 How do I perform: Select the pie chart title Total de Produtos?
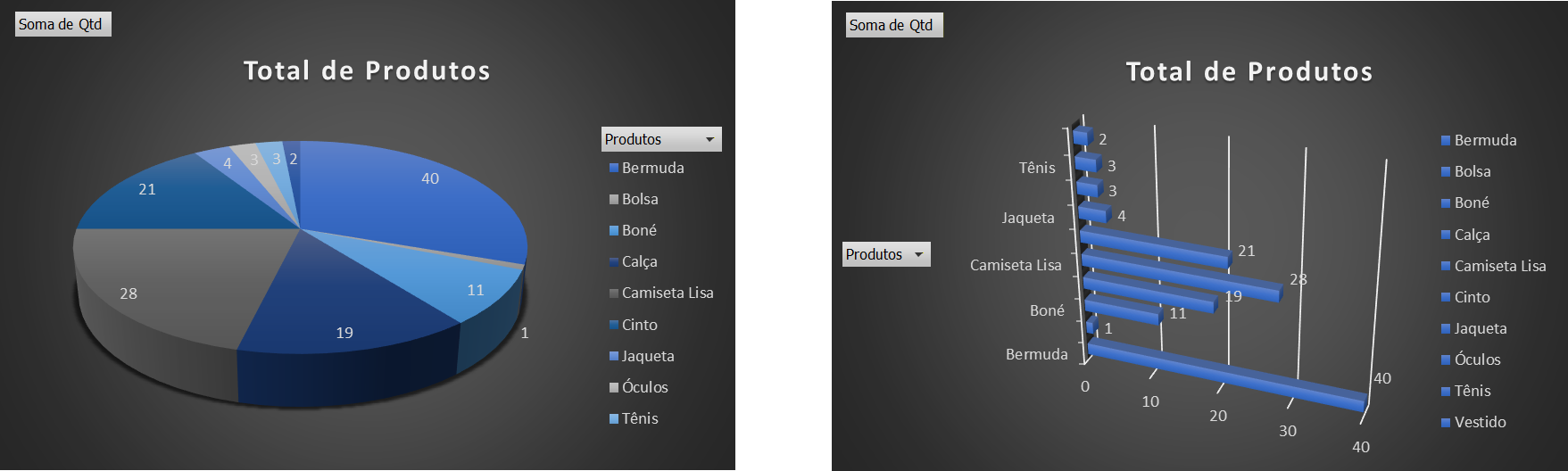click(367, 71)
